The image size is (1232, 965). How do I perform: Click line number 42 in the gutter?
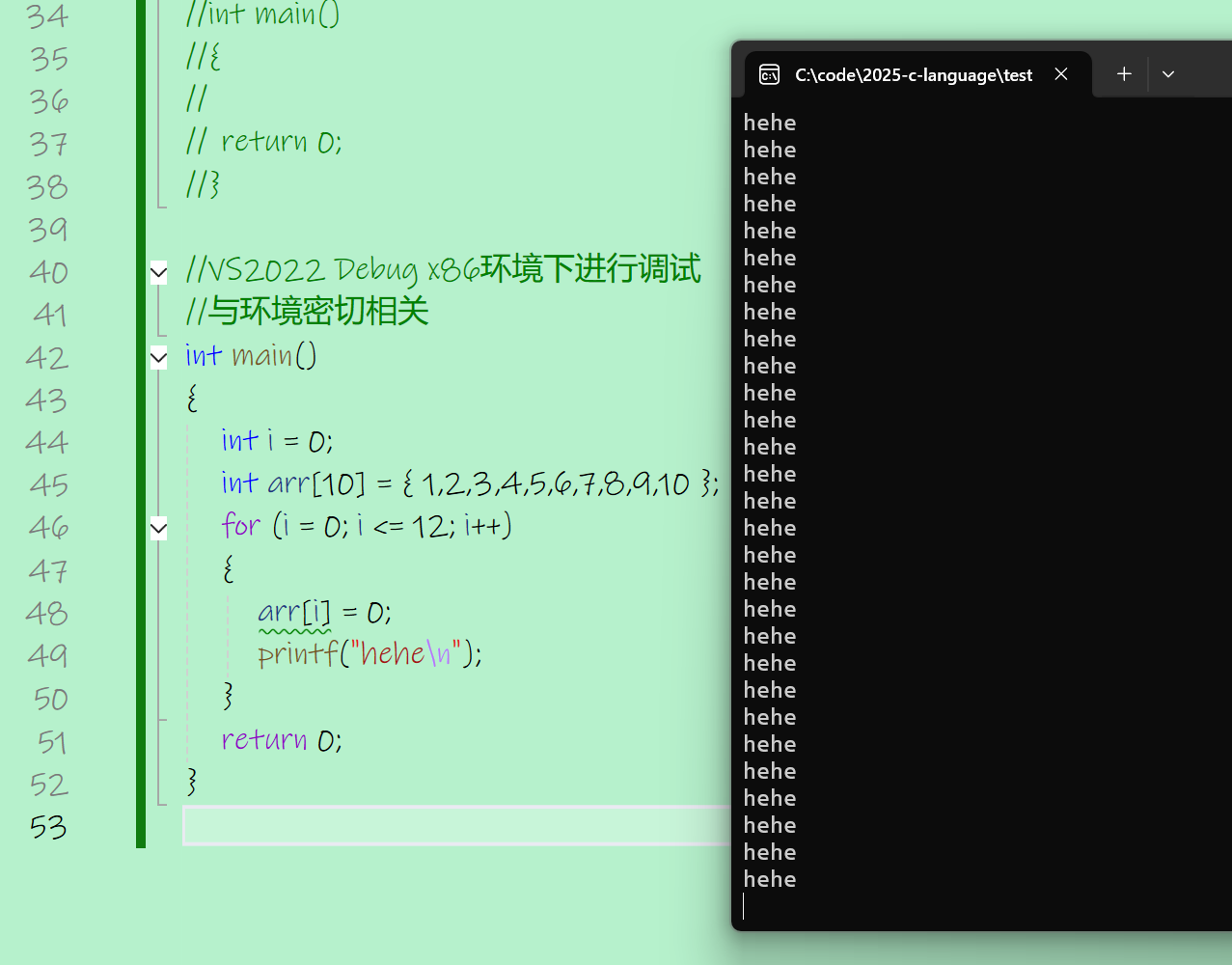47,358
